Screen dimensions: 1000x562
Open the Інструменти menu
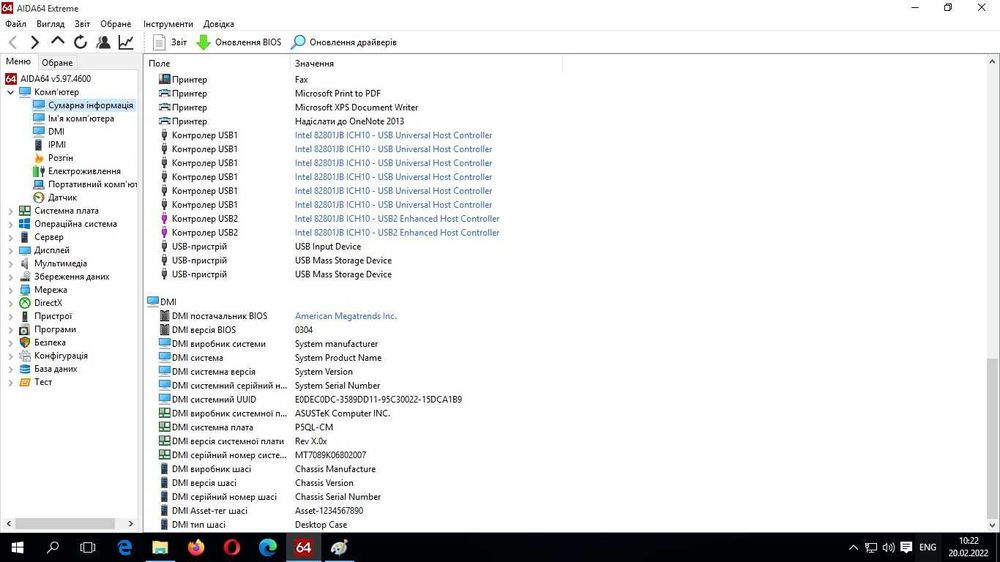click(x=168, y=24)
